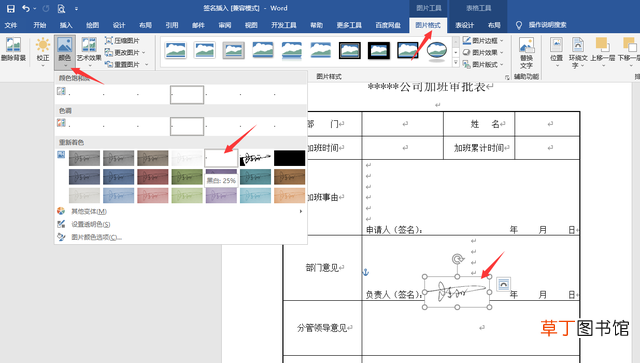Switch to the Table Design (表设计) tab

pyautogui.click(x=464, y=25)
